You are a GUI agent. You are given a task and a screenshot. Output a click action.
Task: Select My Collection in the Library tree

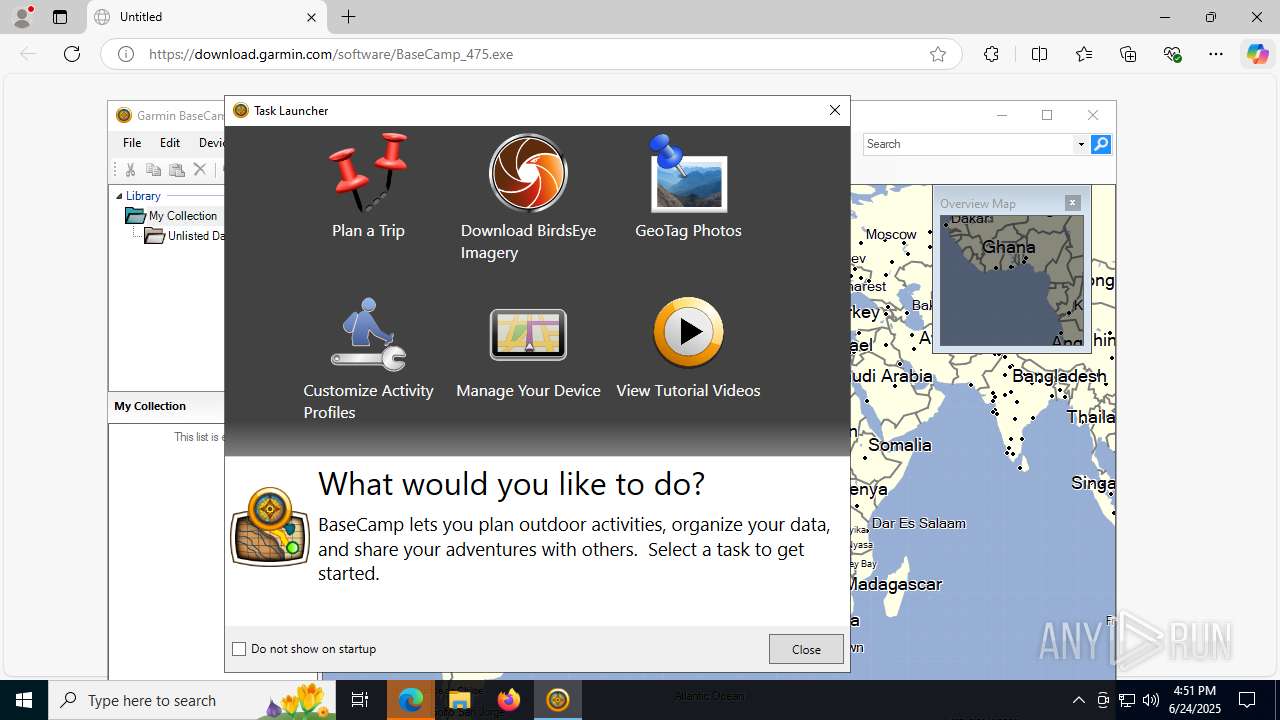pyautogui.click(x=182, y=216)
